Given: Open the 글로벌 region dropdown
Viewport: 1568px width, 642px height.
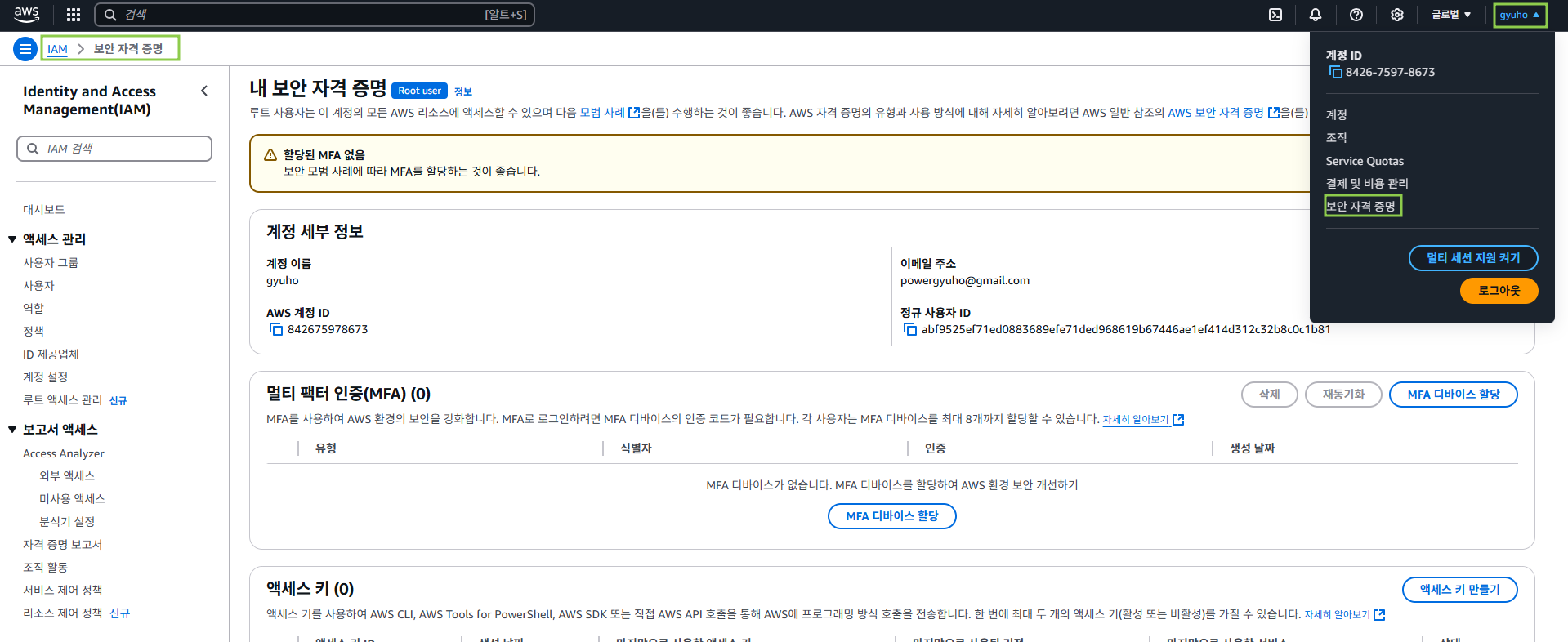Looking at the screenshot, I should [1451, 15].
